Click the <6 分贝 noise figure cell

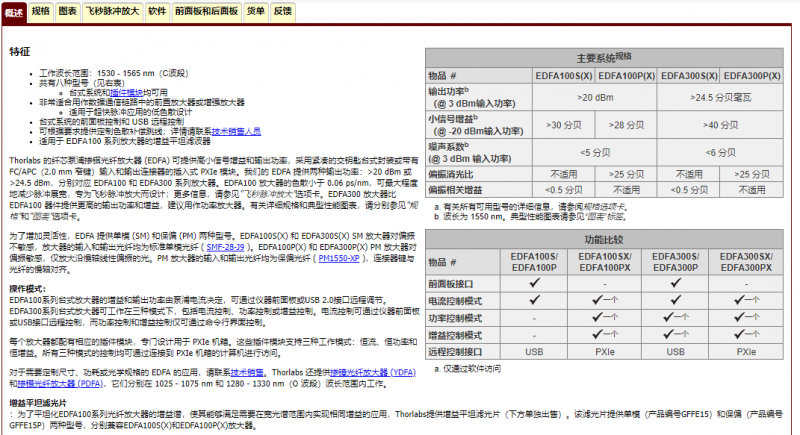720,152
